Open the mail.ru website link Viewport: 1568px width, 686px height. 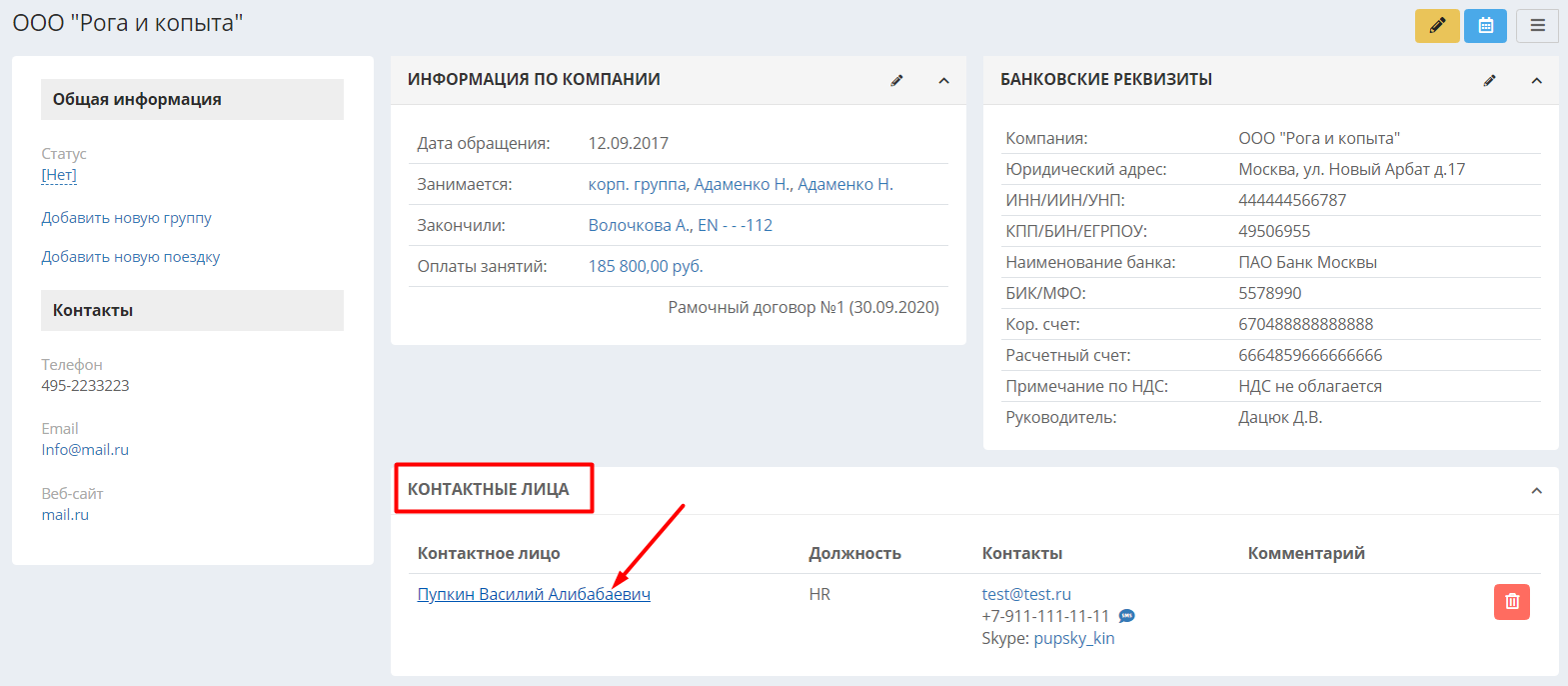[65, 515]
